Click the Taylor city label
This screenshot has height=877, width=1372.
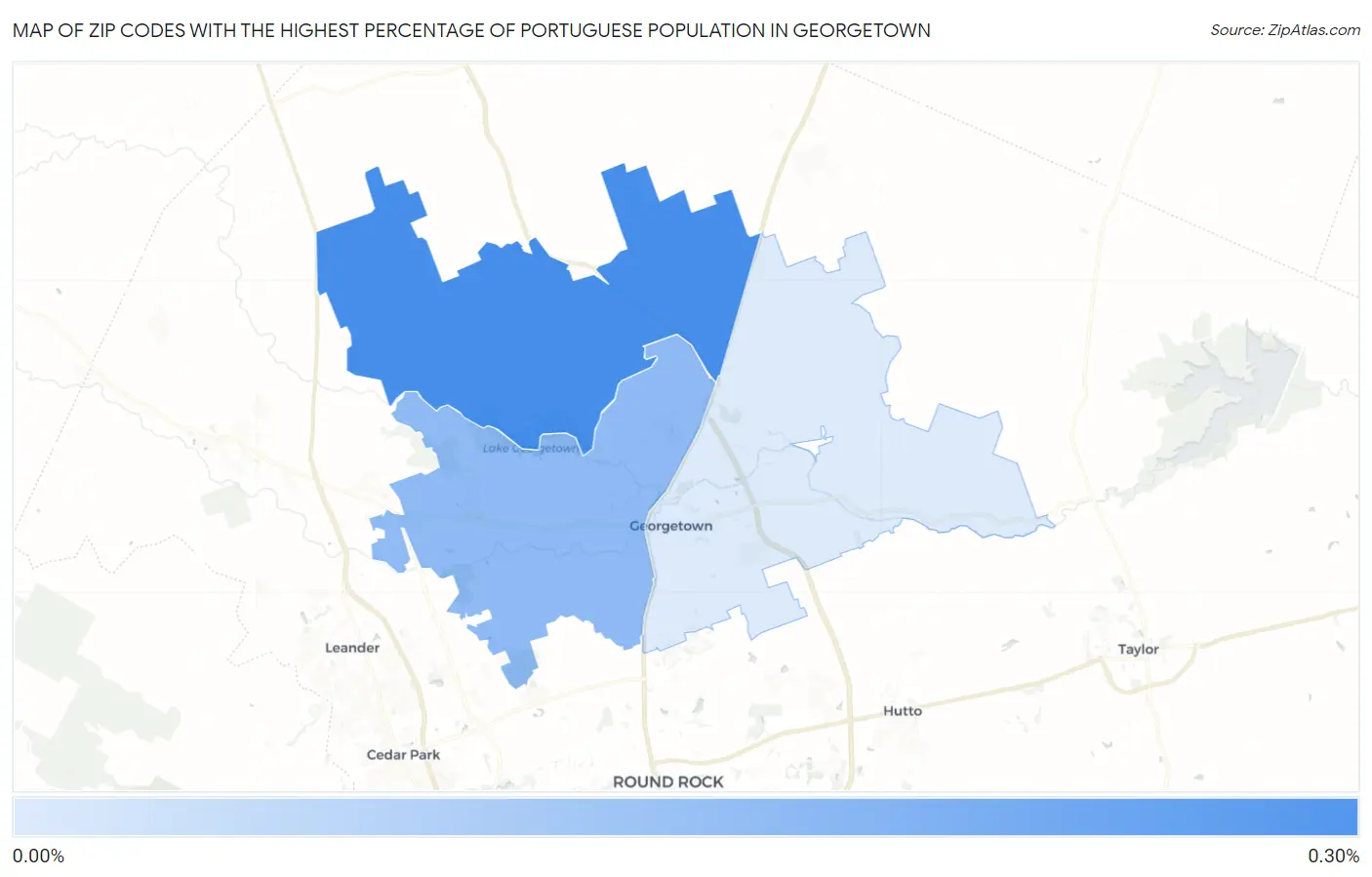coord(1138,649)
